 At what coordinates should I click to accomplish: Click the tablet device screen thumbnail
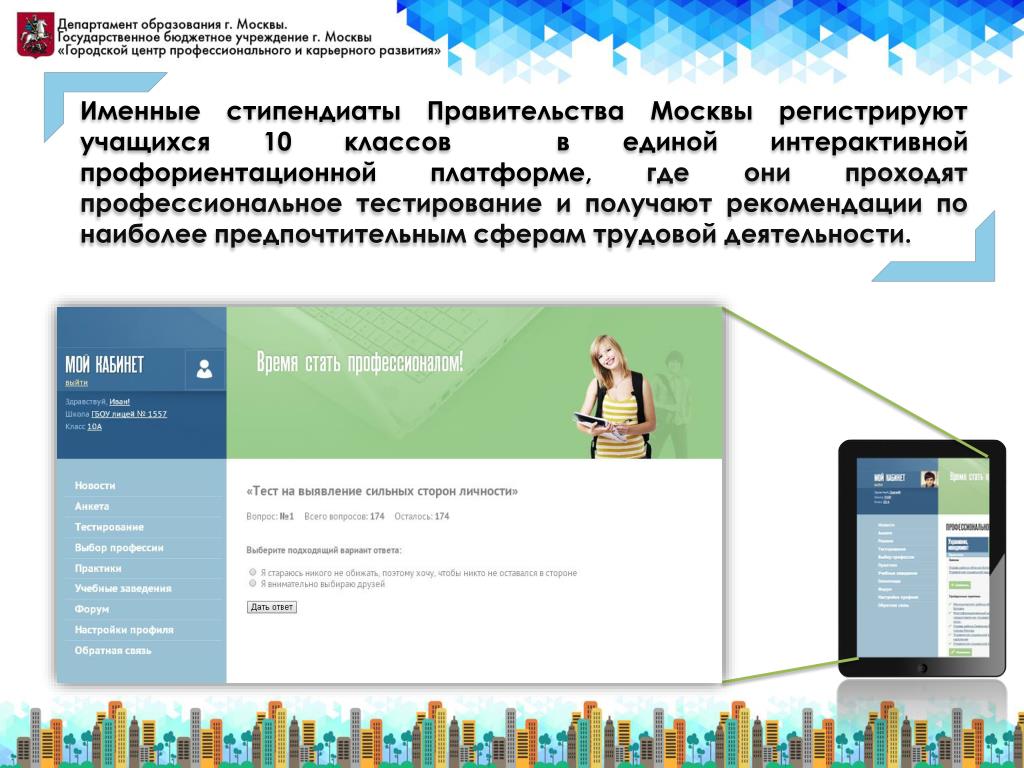pyautogui.click(x=923, y=557)
